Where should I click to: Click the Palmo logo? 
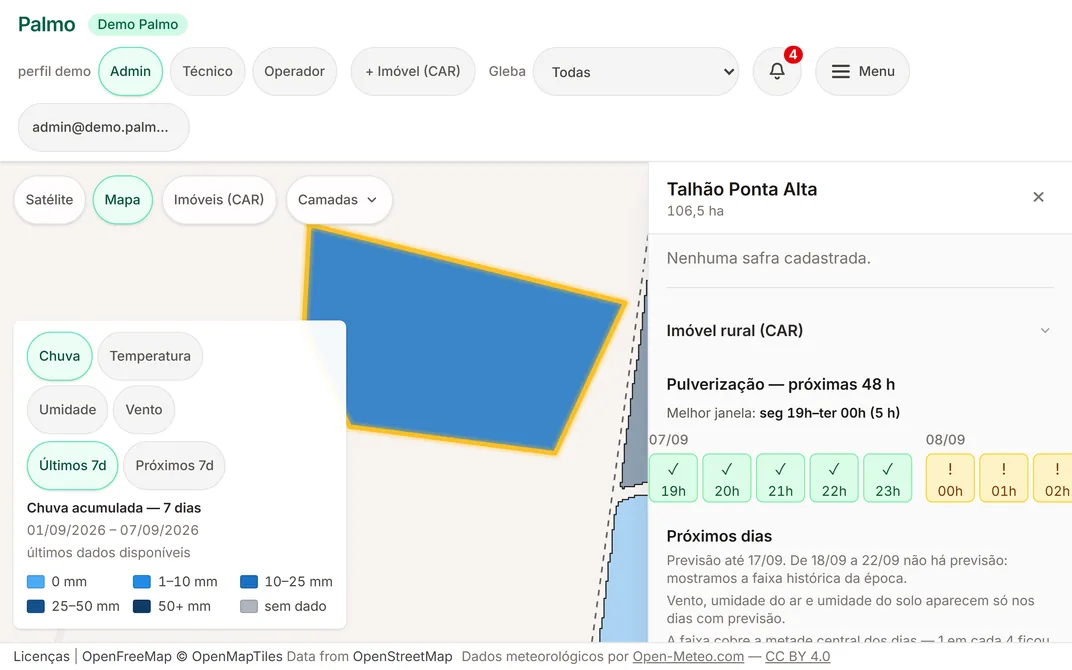[x=46, y=24]
